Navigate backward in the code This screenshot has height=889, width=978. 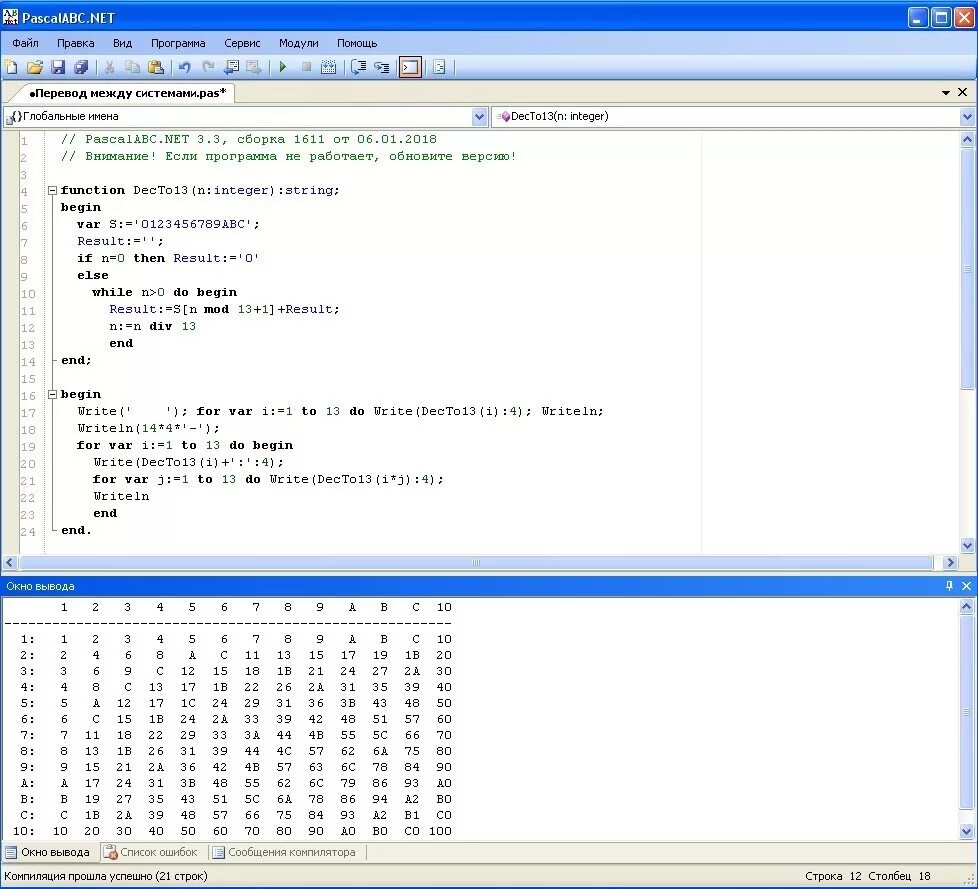[x=231, y=67]
